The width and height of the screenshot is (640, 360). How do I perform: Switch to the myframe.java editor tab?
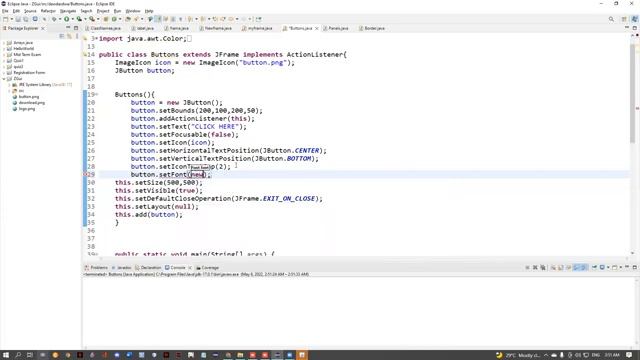click(257, 29)
